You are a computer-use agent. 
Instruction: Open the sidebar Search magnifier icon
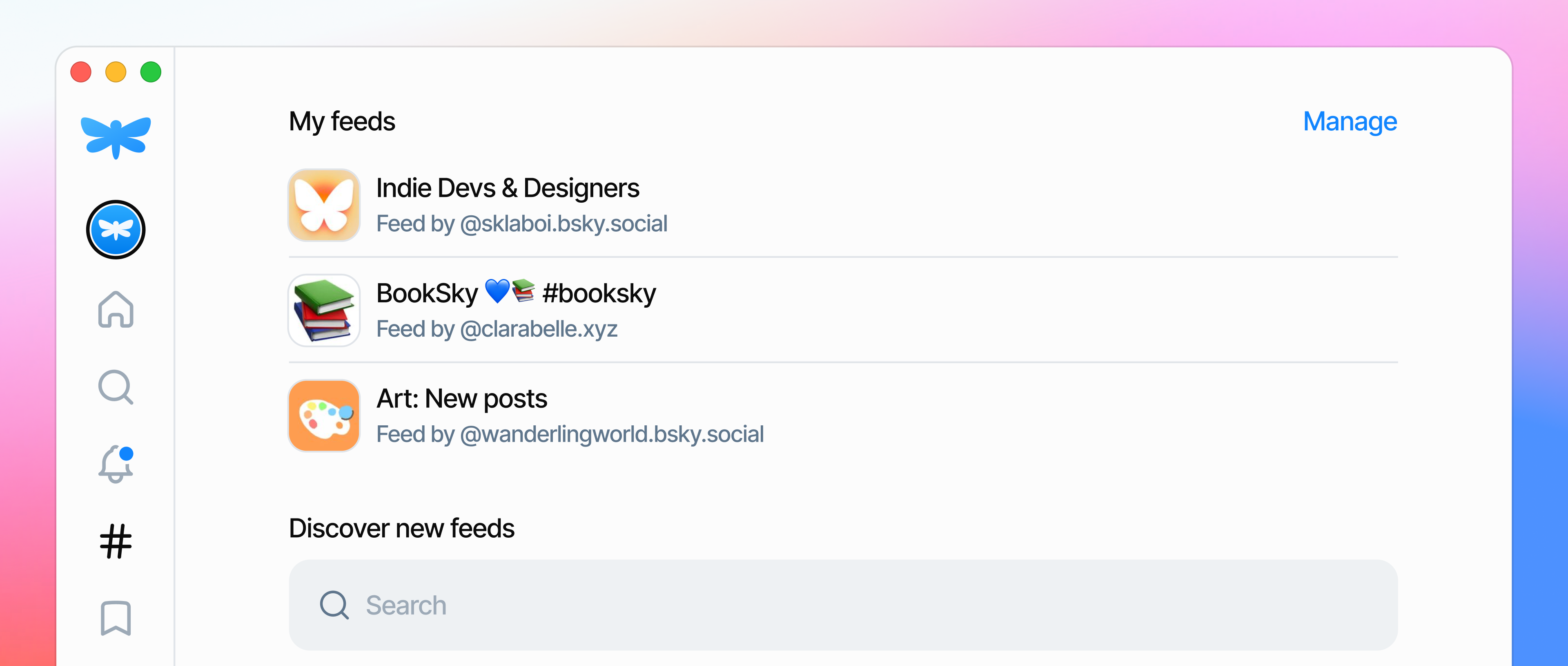[116, 387]
